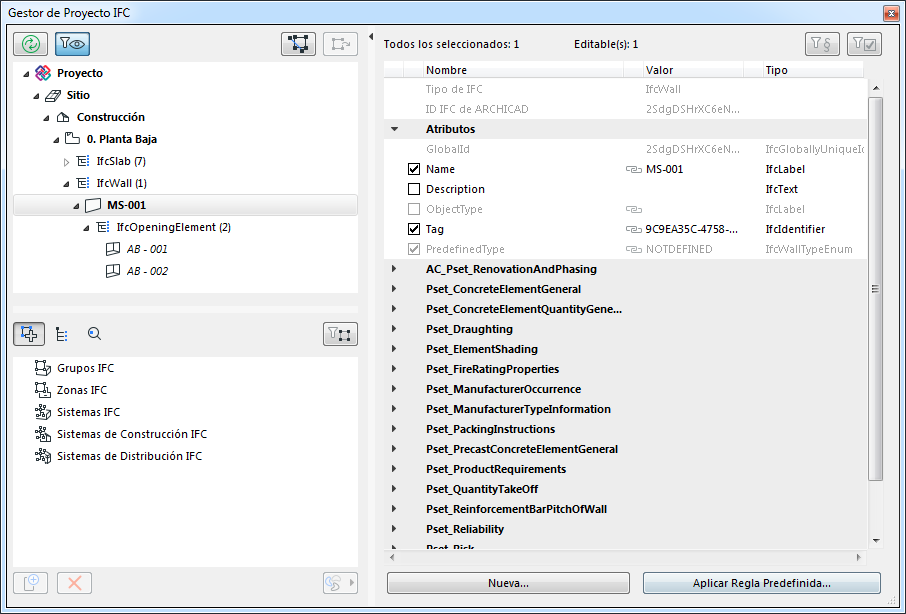Click the select-related-elements tree icon

[x=298, y=44]
